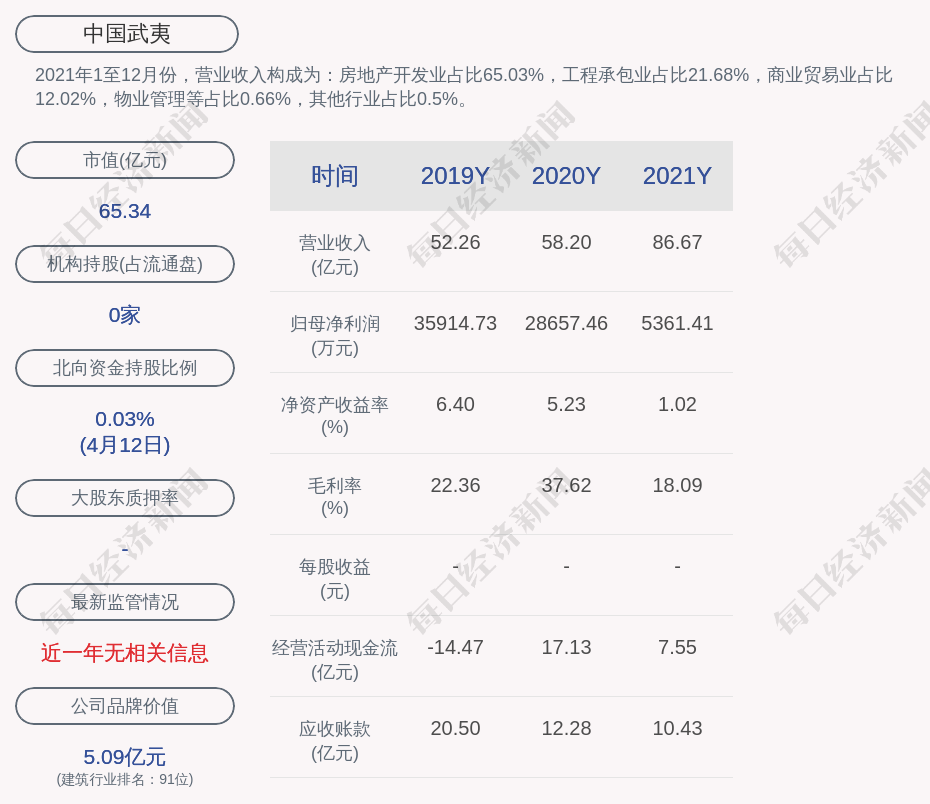Select net profit value 5361.41
930x804 pixels.
click(677, 323)
